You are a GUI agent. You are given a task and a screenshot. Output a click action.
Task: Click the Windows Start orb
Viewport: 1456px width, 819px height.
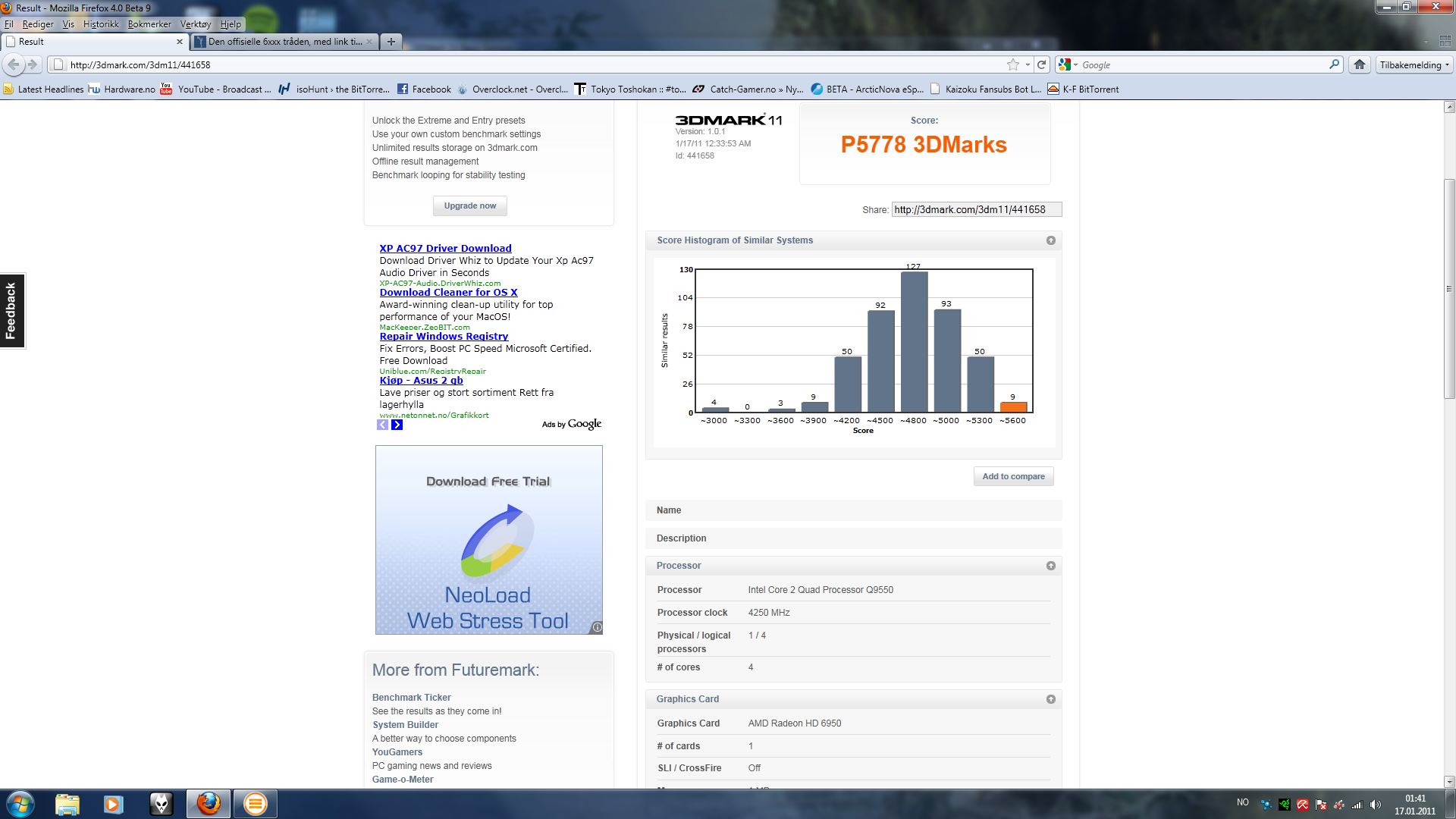pos(20,804)
